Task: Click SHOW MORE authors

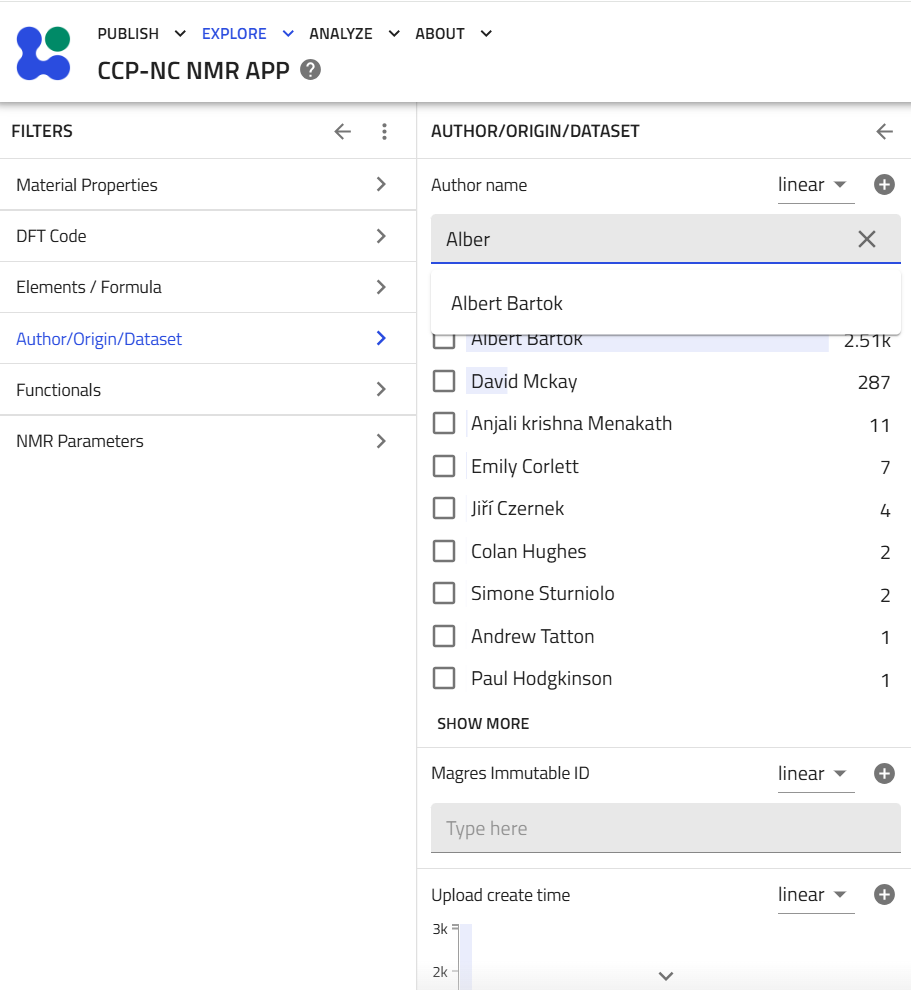Action: click(x=483, y=724)
